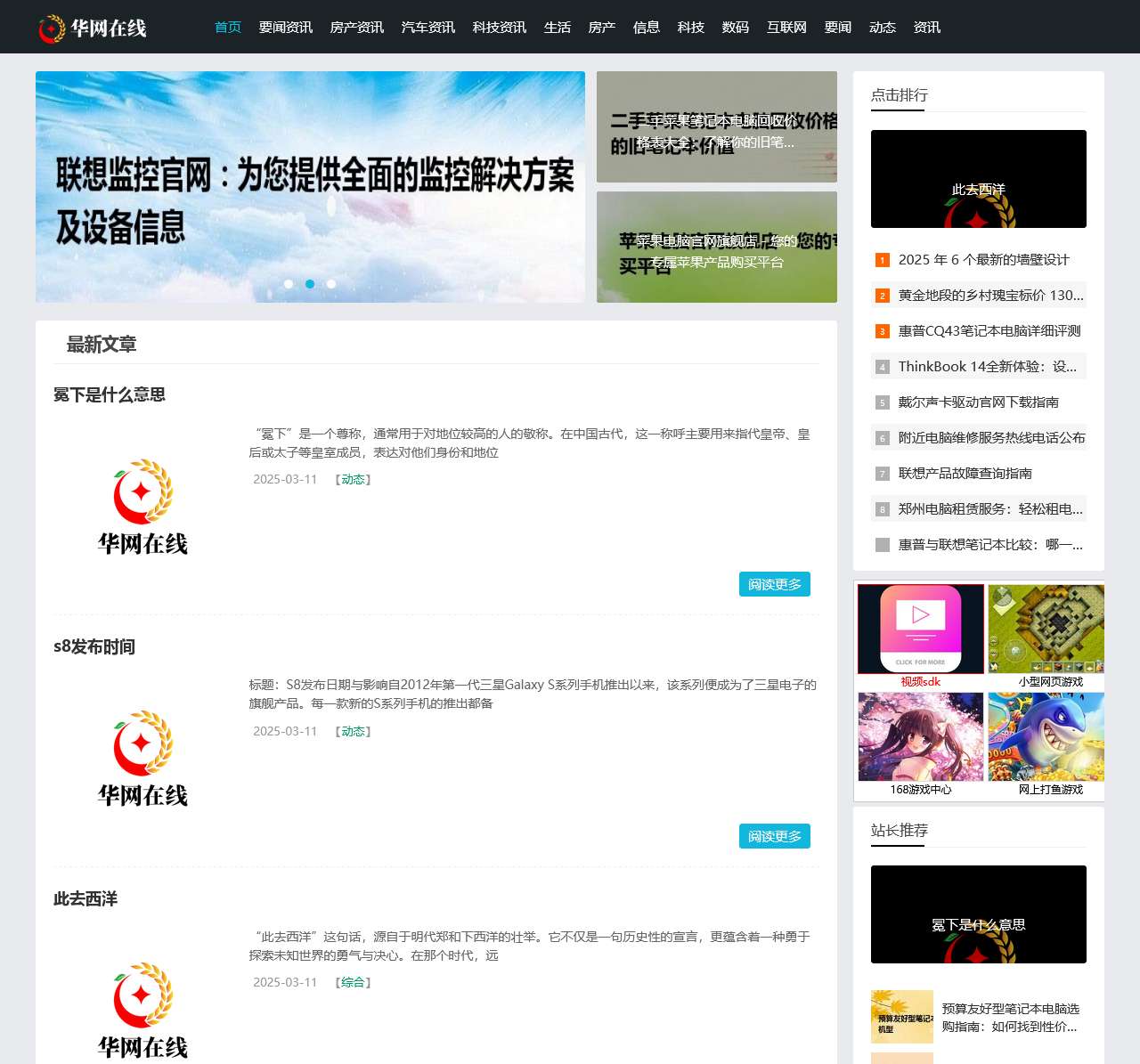Open 此去西洋 featured image in 点击排行
1140x1064 pixels.
979,179
